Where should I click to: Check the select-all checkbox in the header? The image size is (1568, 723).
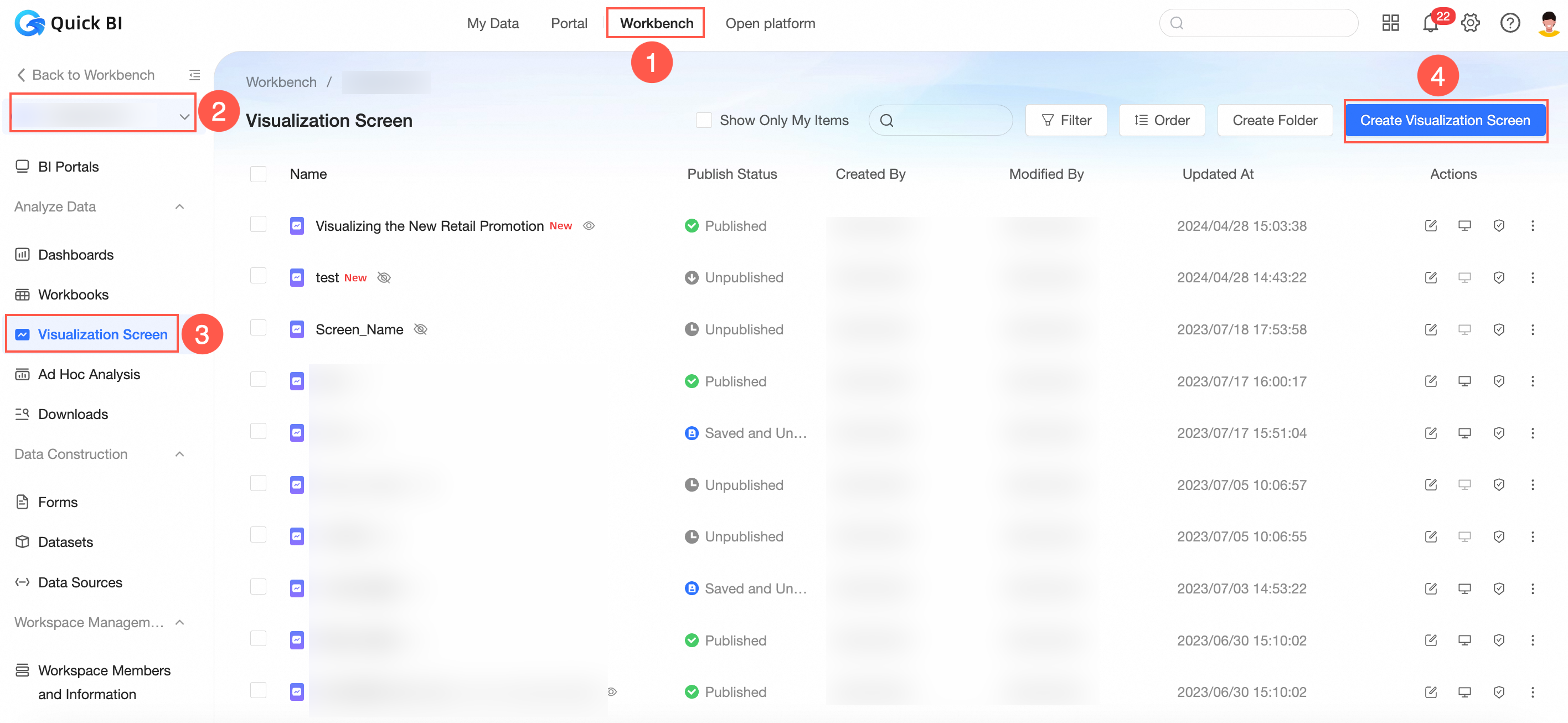(258, 174)
